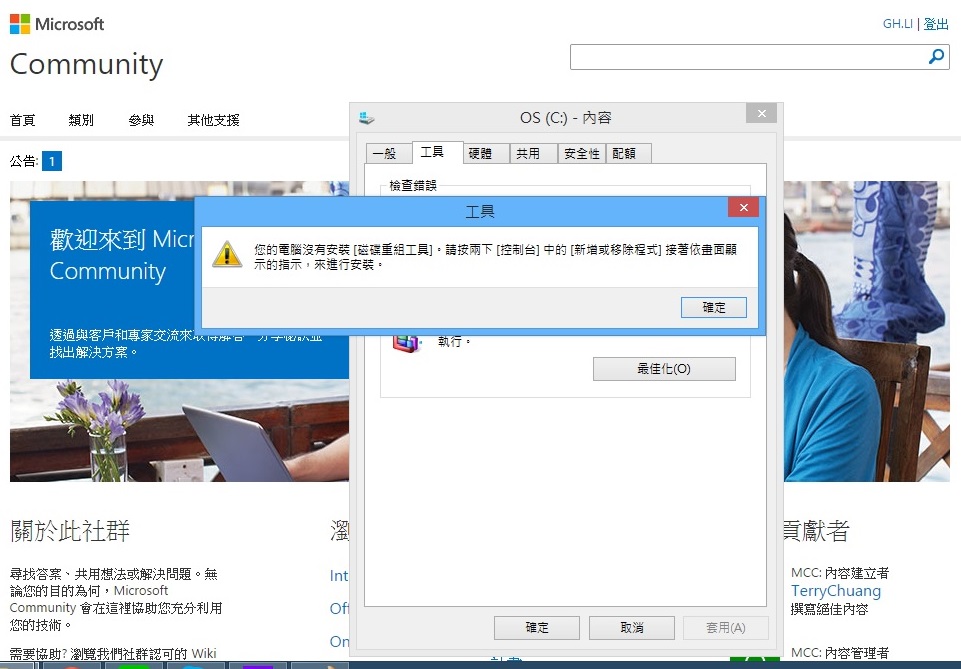Click the search magnifier icon
This screenshot has height=669, width=961.
point(936,57)
